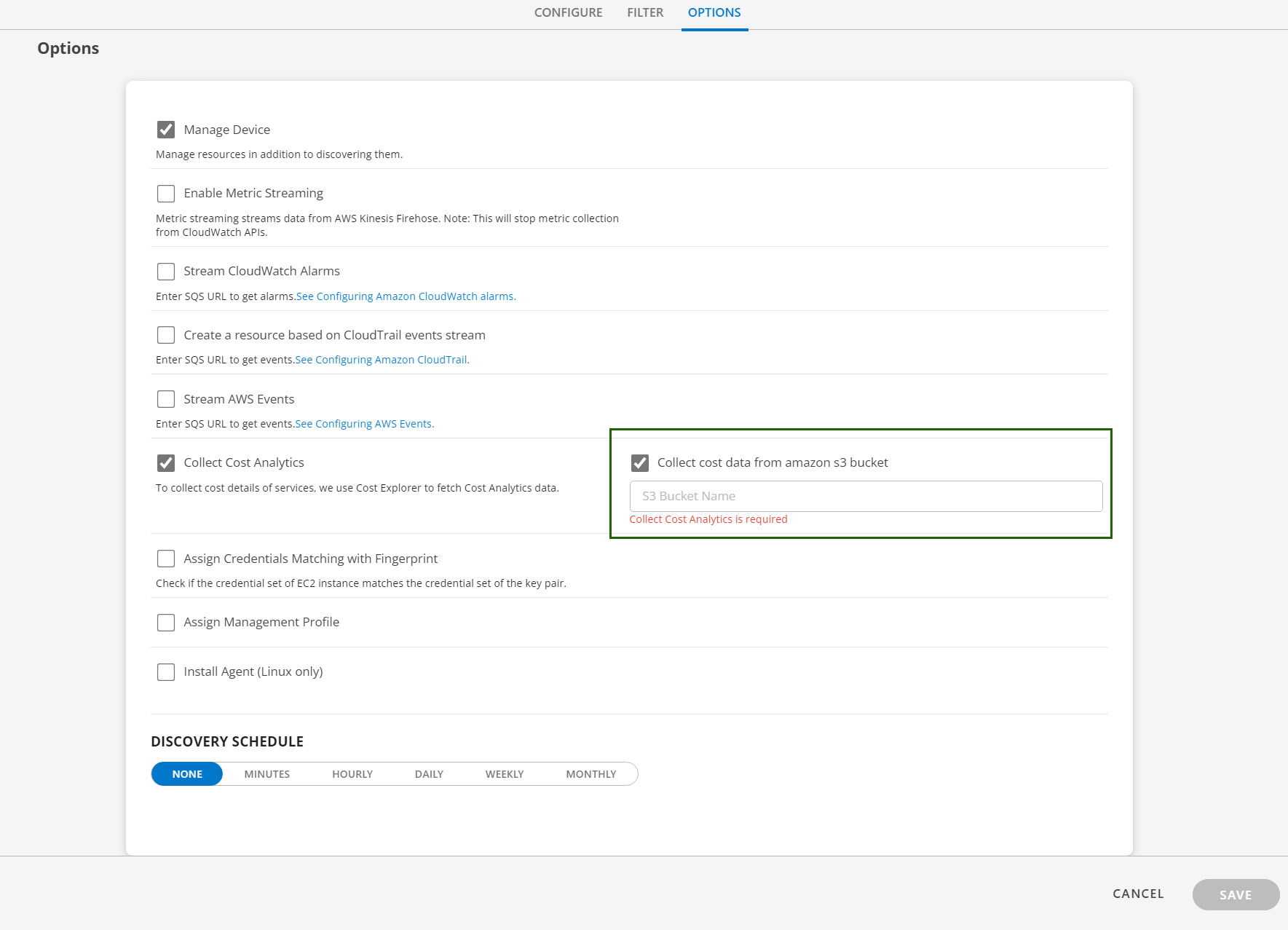Click the Cost Explorer description text
Image resolution: width=1288 pixels, height=930 pixels.
click(x=357, y=488)
